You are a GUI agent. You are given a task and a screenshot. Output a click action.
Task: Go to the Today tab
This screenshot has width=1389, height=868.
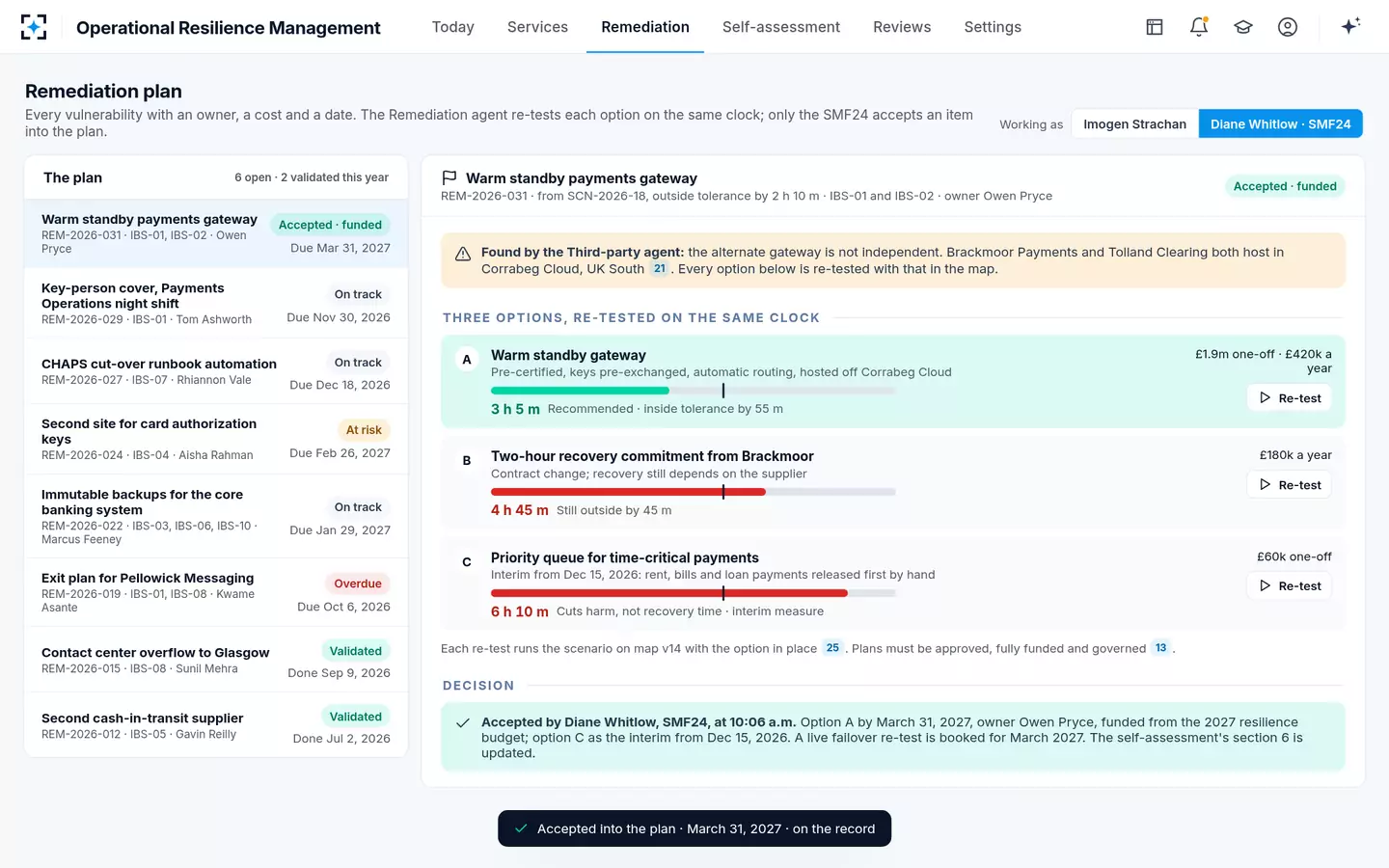[x=452, y=27]
